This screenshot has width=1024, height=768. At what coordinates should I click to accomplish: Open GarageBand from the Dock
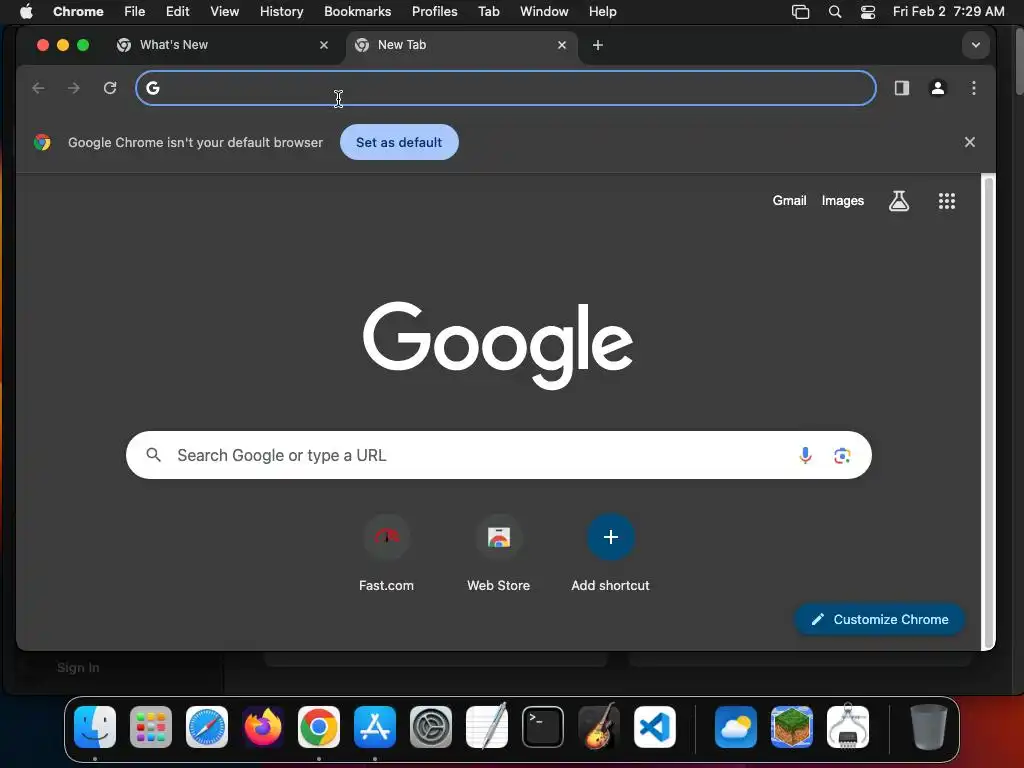point(599,727)
